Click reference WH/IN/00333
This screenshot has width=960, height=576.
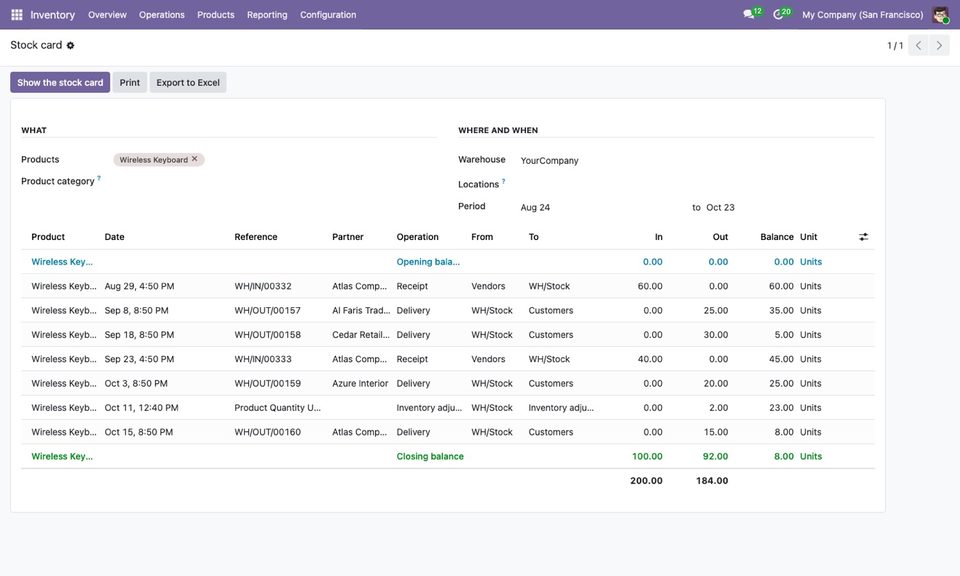click(x=263, y=359)
